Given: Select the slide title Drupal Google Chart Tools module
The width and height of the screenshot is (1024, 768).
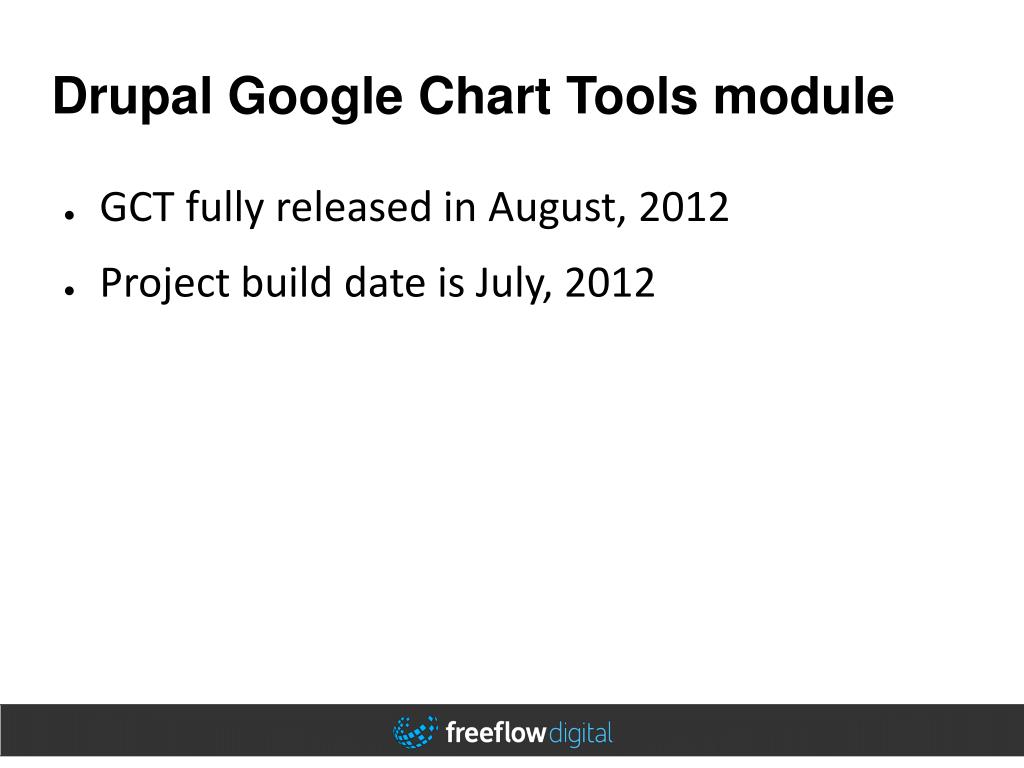Looking at the screenshot, I should [x=473, y=98].
